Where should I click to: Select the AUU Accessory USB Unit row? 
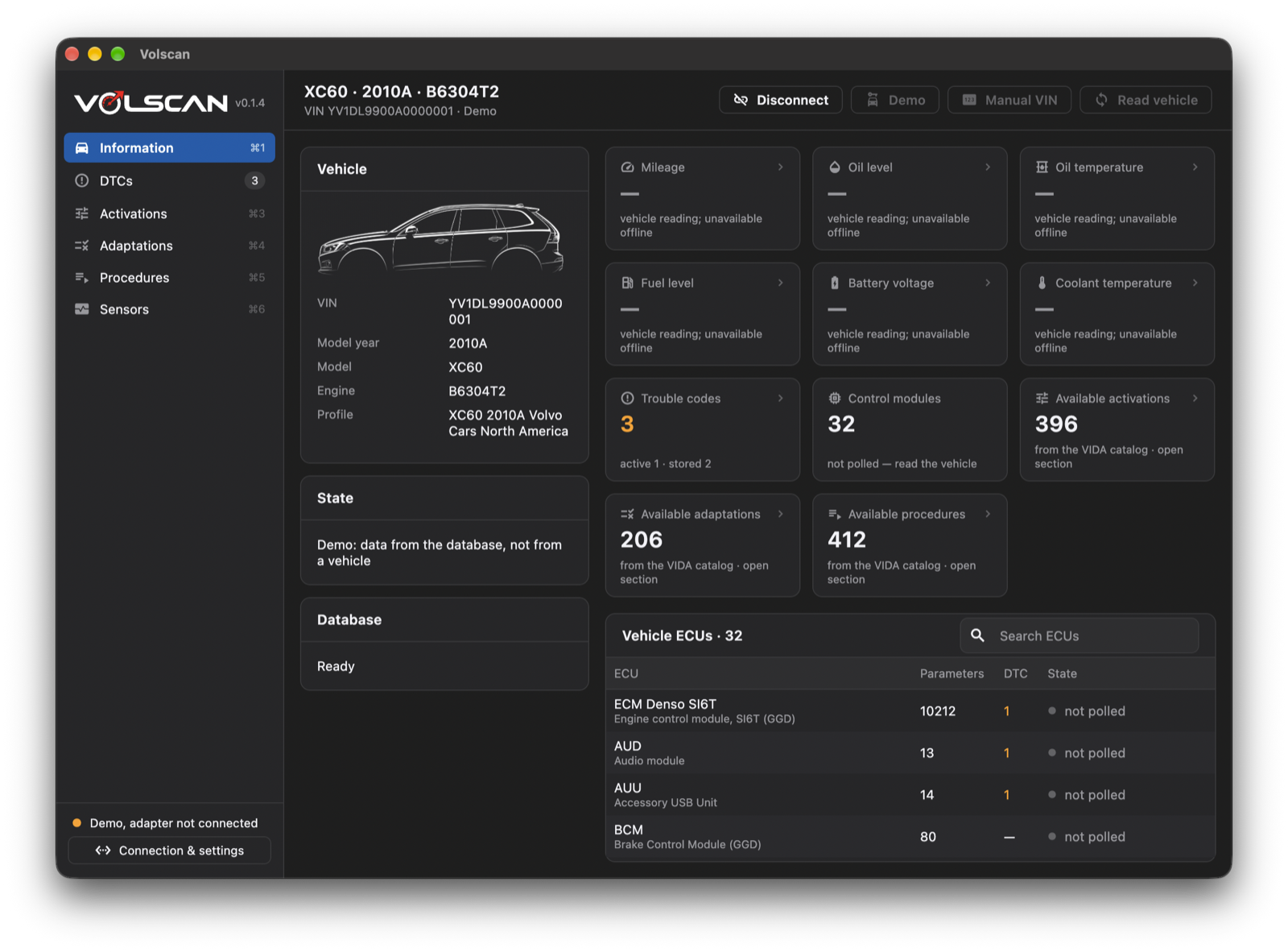click(x=910, y=795)
